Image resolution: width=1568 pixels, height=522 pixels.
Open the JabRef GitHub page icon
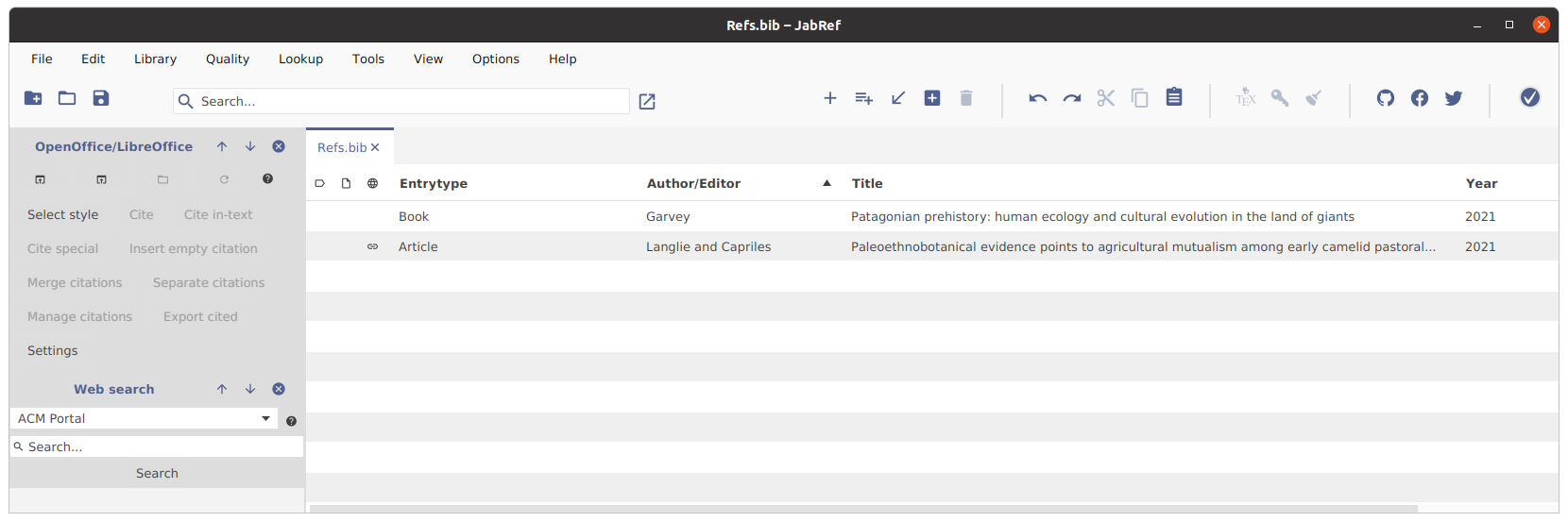click(1386, 98)
